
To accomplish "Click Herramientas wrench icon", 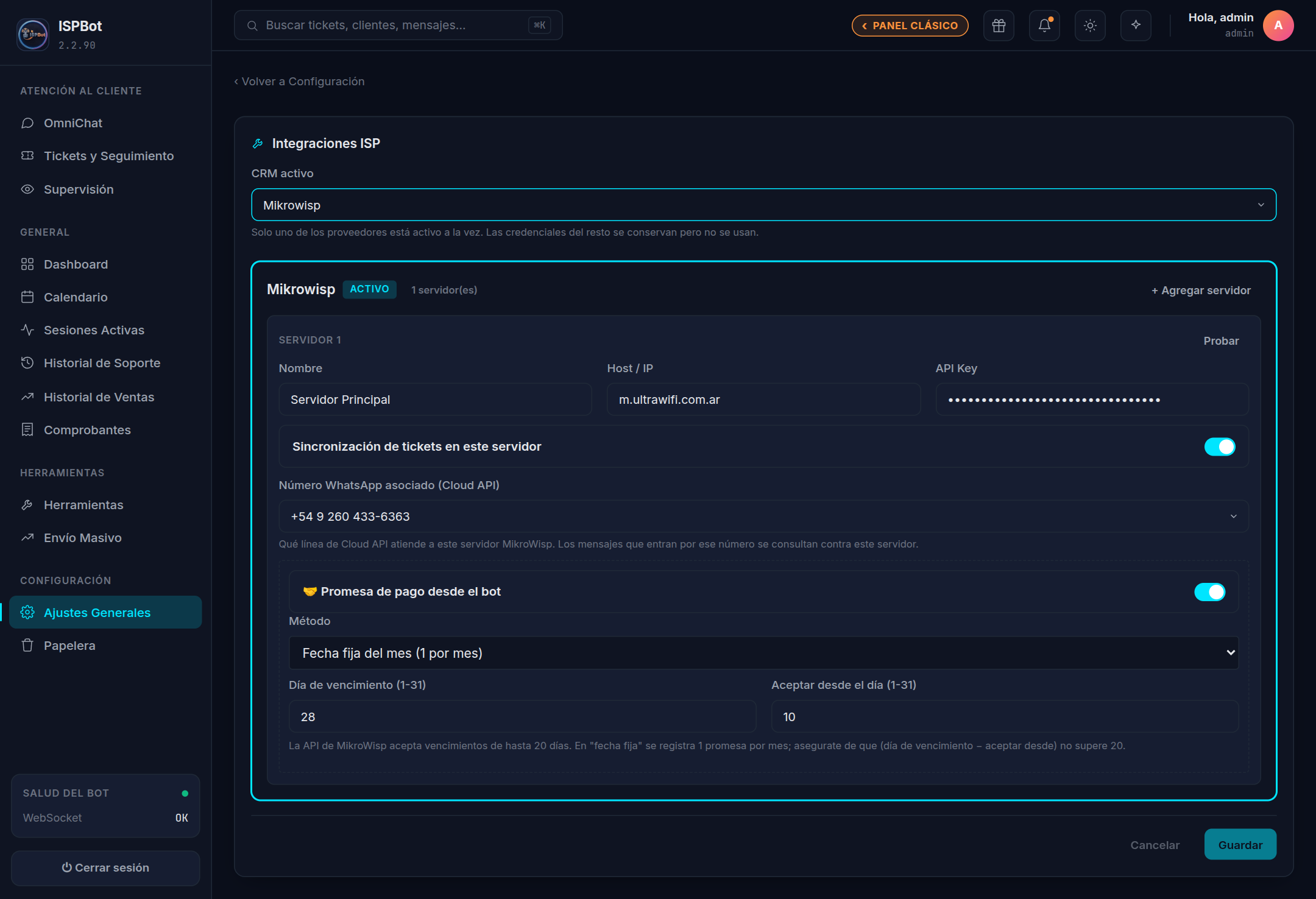I will (27, 505).
